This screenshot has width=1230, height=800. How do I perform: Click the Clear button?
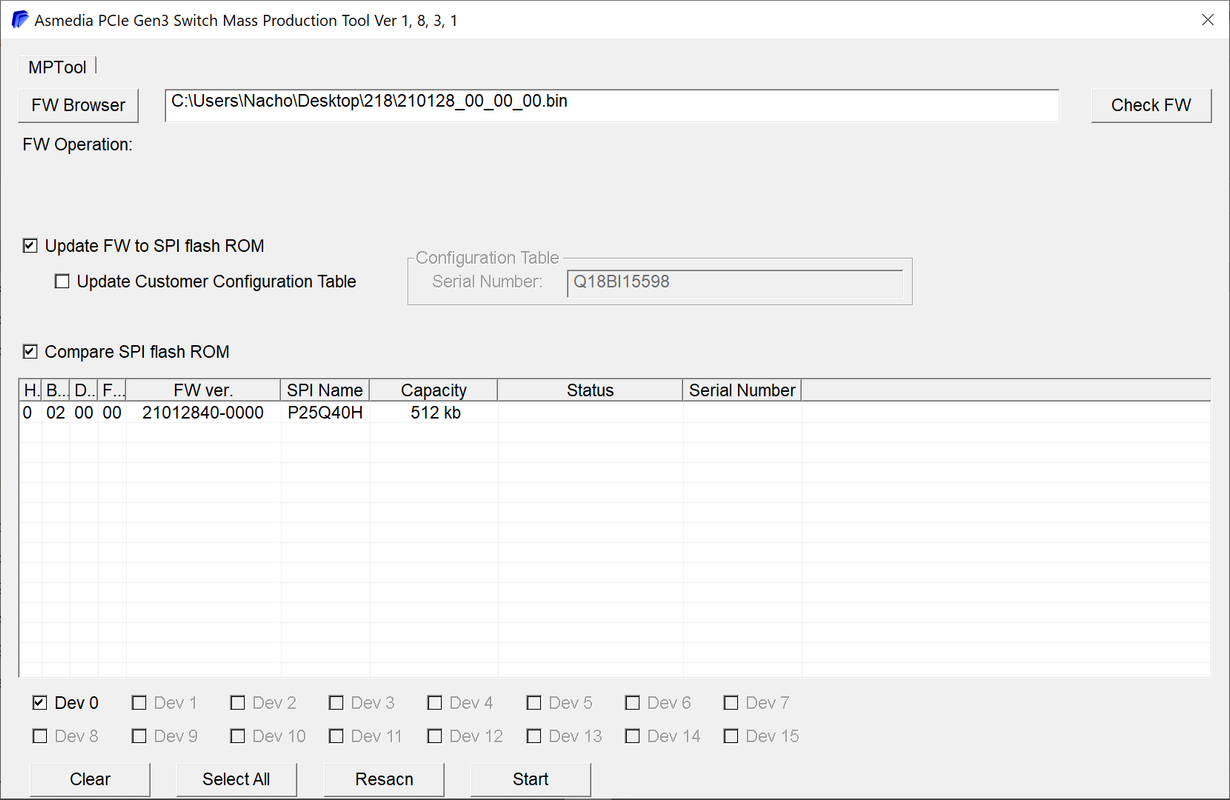click(x=90, y=780)
